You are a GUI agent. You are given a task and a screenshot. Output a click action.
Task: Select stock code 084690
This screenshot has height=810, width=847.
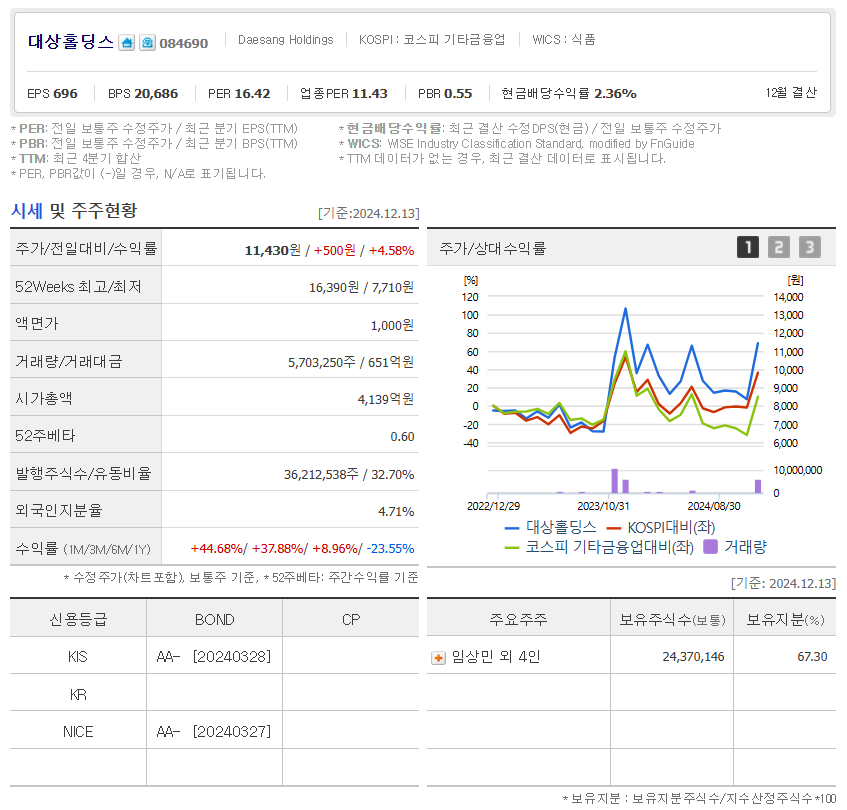coord(184,43)
